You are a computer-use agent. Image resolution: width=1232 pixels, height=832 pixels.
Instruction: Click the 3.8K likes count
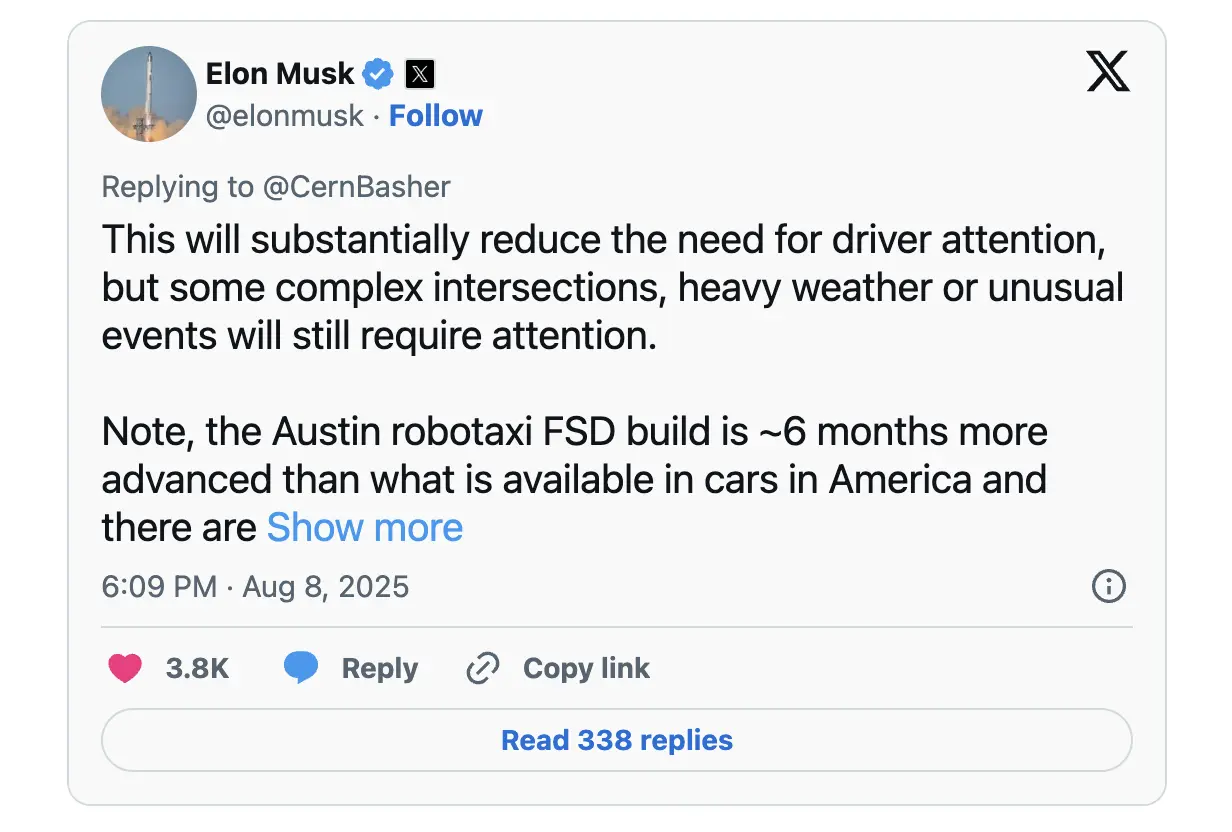(197, 668)
